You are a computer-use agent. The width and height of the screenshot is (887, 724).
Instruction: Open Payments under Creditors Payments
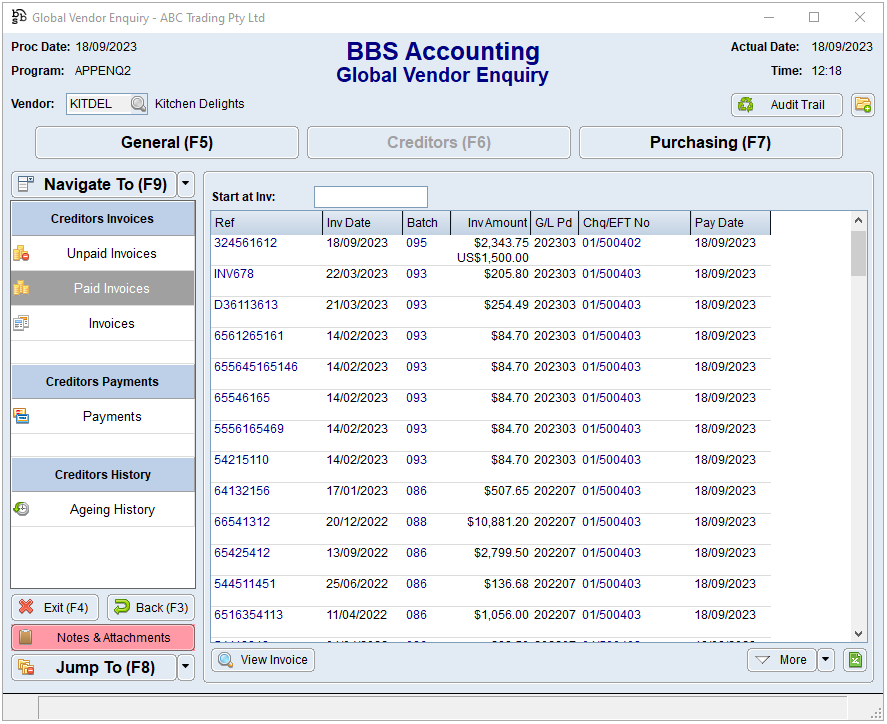click(x=111, y=417)
